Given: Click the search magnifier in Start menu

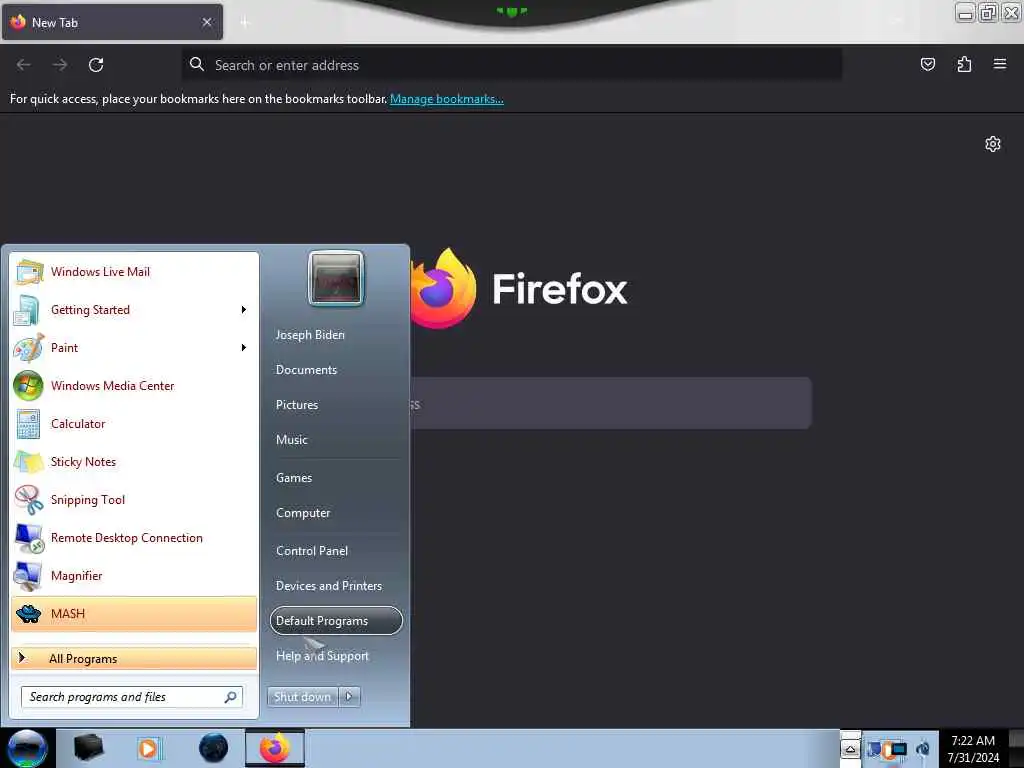Looking at the screenshot, I should tap(231, 697).
